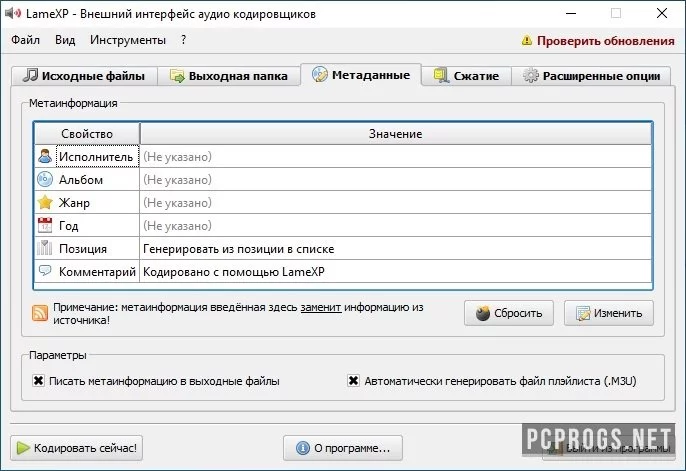The width and height of the screenshot is (686, 471).
Task: Click the Жанр value (Не указано)
Action: tap(396, 202)
